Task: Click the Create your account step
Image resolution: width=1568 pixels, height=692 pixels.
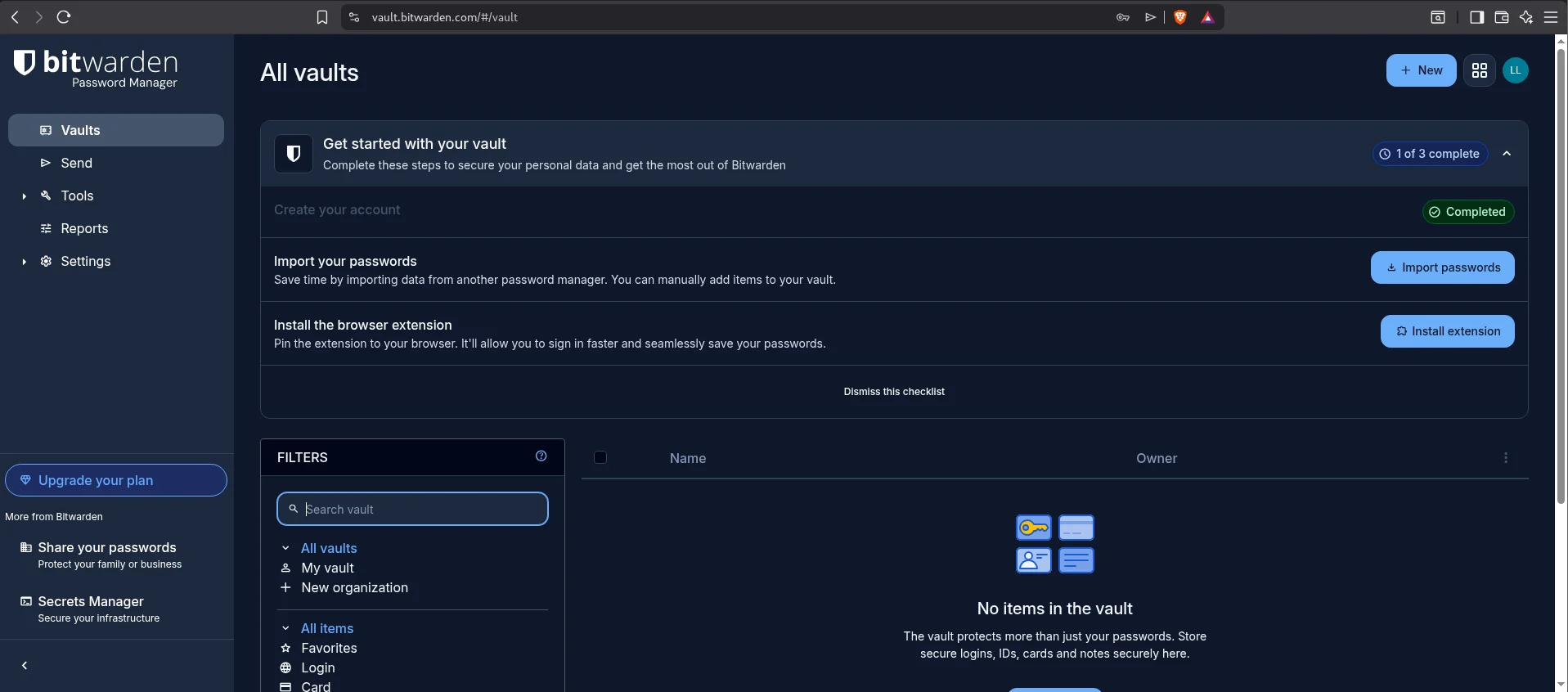Action: pos(337,209)
